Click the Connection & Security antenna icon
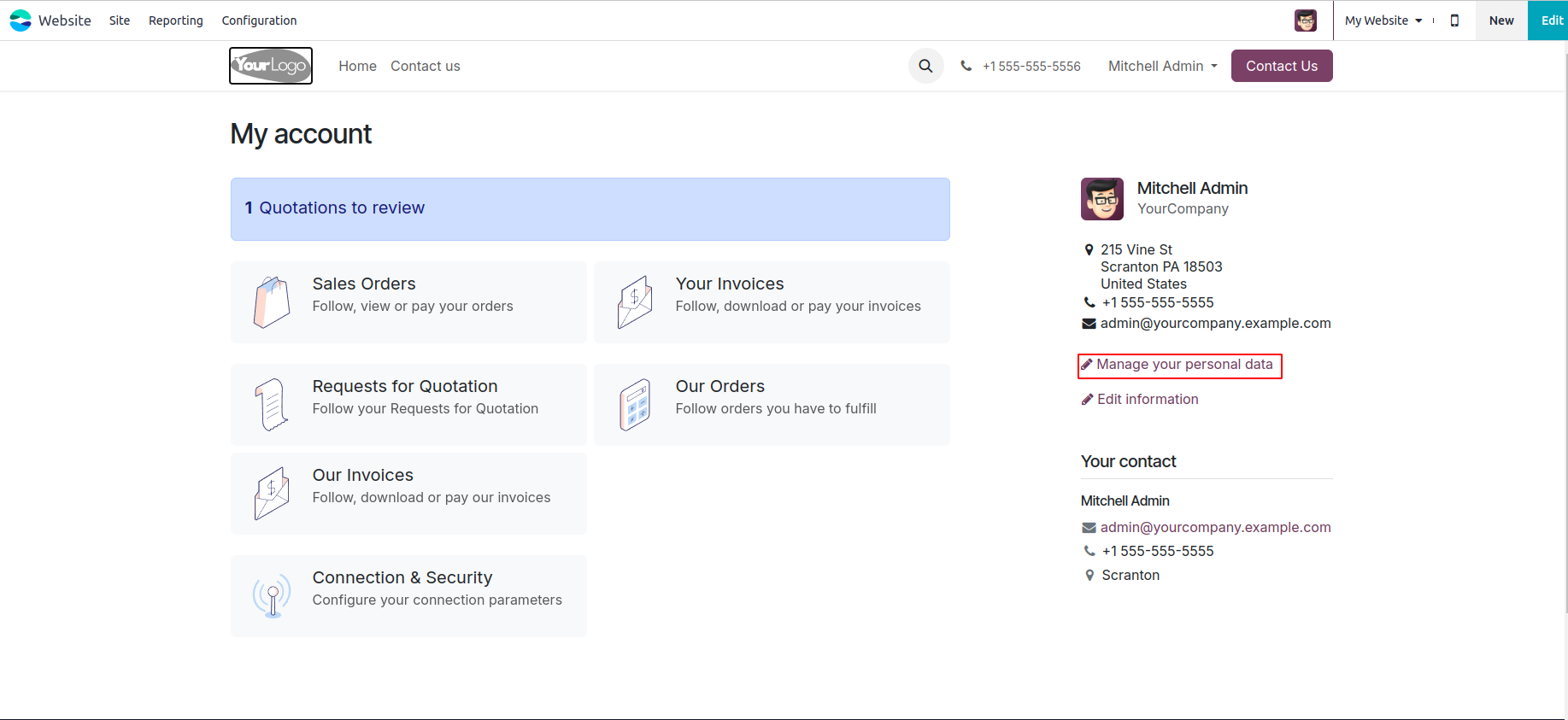Image resolution: width=1568 pixels, height=720 pixels. point(272,595)
